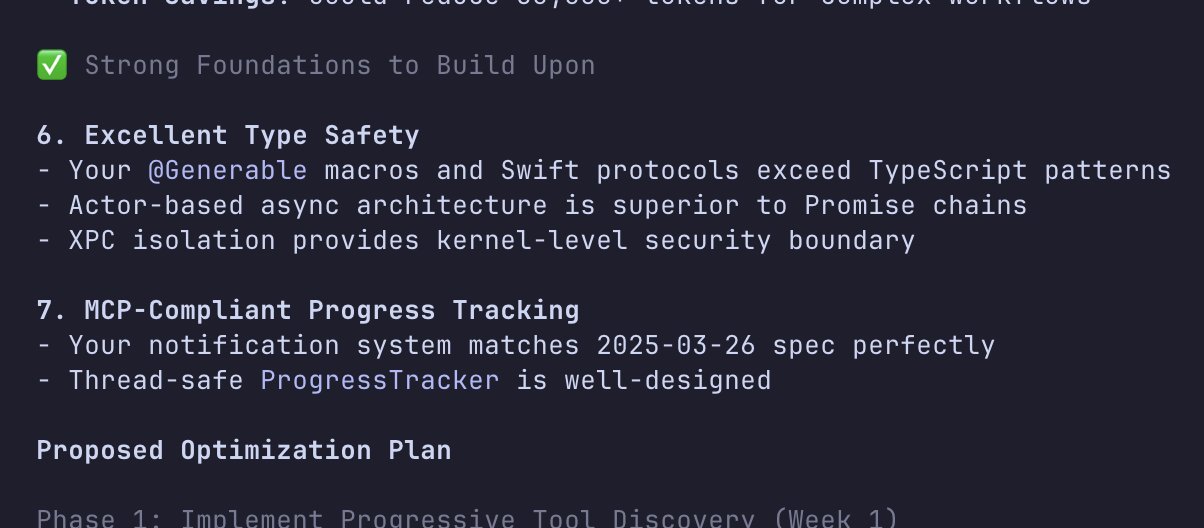
Task: Click the word "Thread-safe"
Action: tap(156, 381)
